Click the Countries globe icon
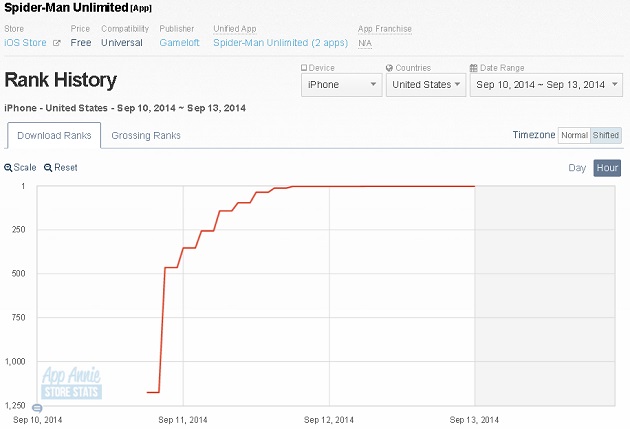Image resolution: width=630 pixels, height=429 pixels. 389,68
